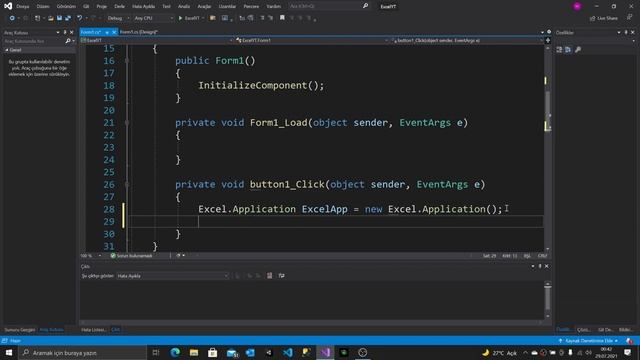The height and width of the screenshot is (360, 640).
Task: Click the output panel vertical scrollbar thumb
Action: pos(547,298)
